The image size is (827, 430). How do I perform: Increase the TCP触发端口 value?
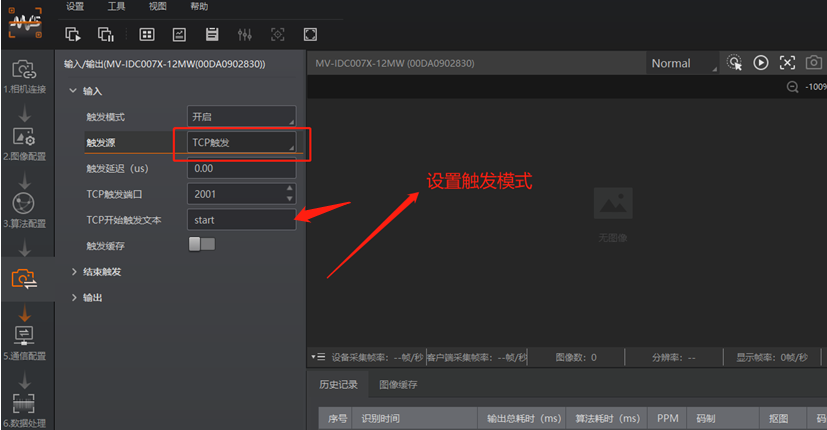pos(290,188)
